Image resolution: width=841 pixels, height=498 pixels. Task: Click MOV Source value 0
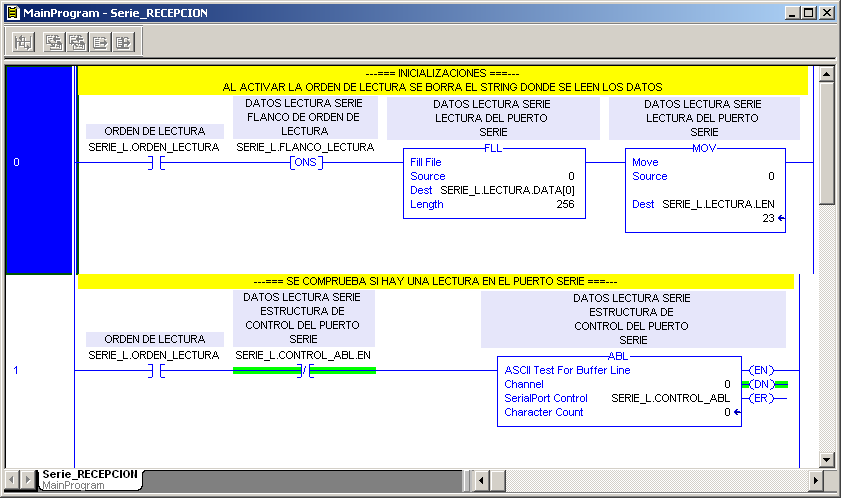(x=771, y=176)
